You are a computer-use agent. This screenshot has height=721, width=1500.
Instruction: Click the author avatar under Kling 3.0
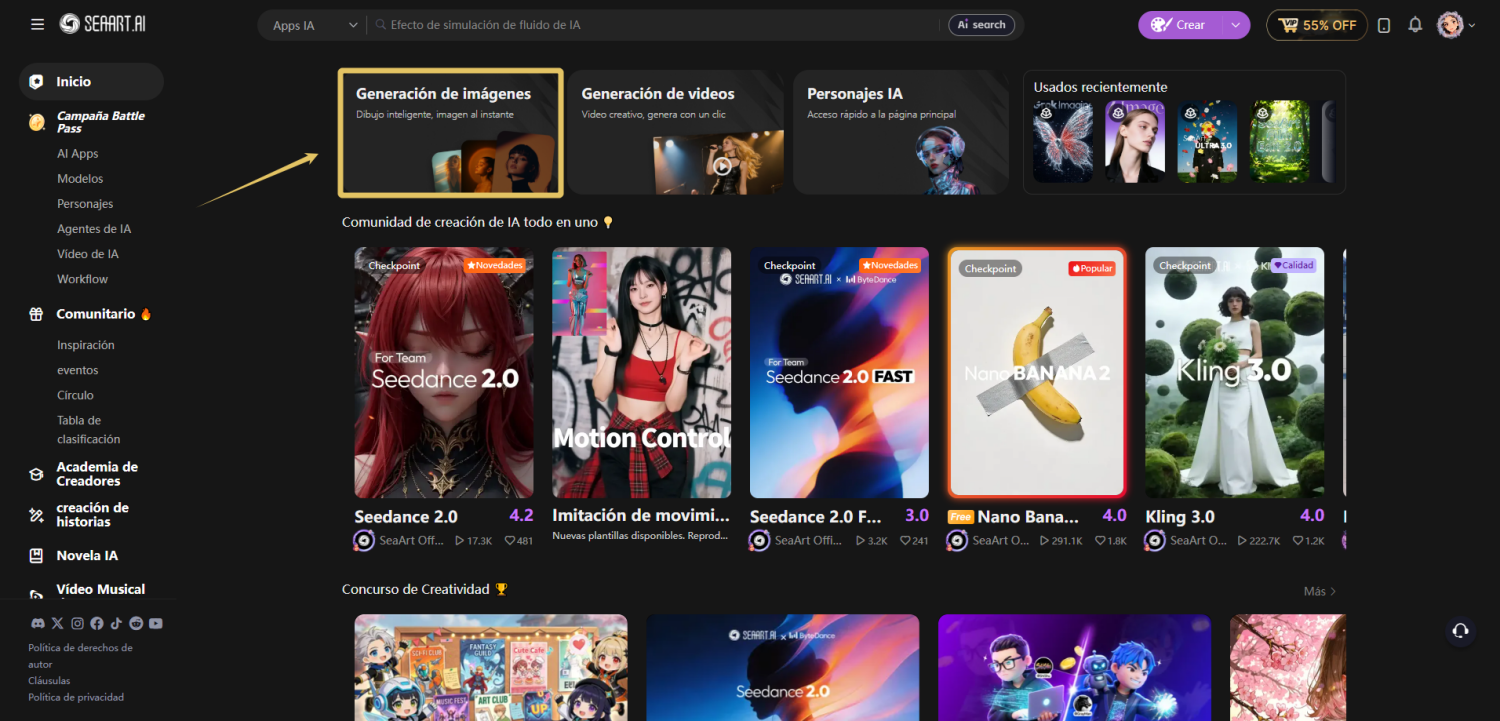point(1156,541)
